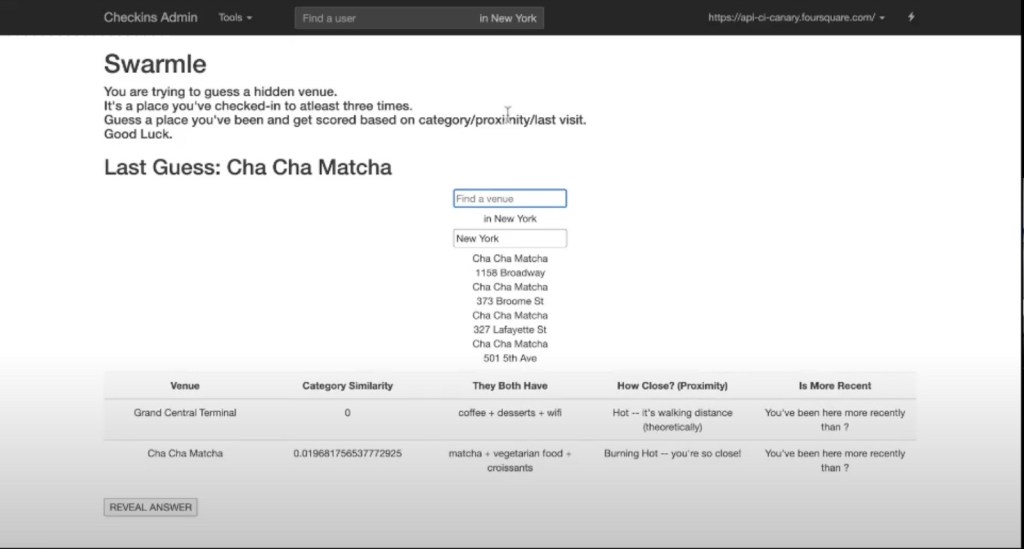
Task: Click the How Close? (Proximity) header
Action: tap(672, 386)
